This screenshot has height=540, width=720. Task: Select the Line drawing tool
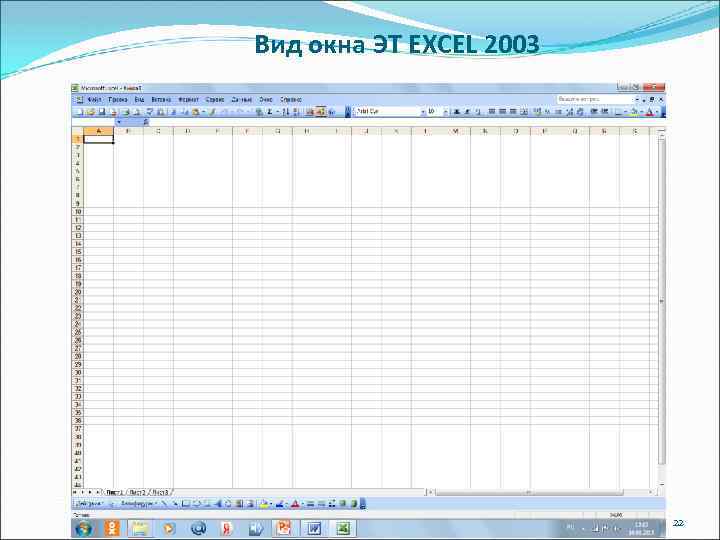[164, 504]
